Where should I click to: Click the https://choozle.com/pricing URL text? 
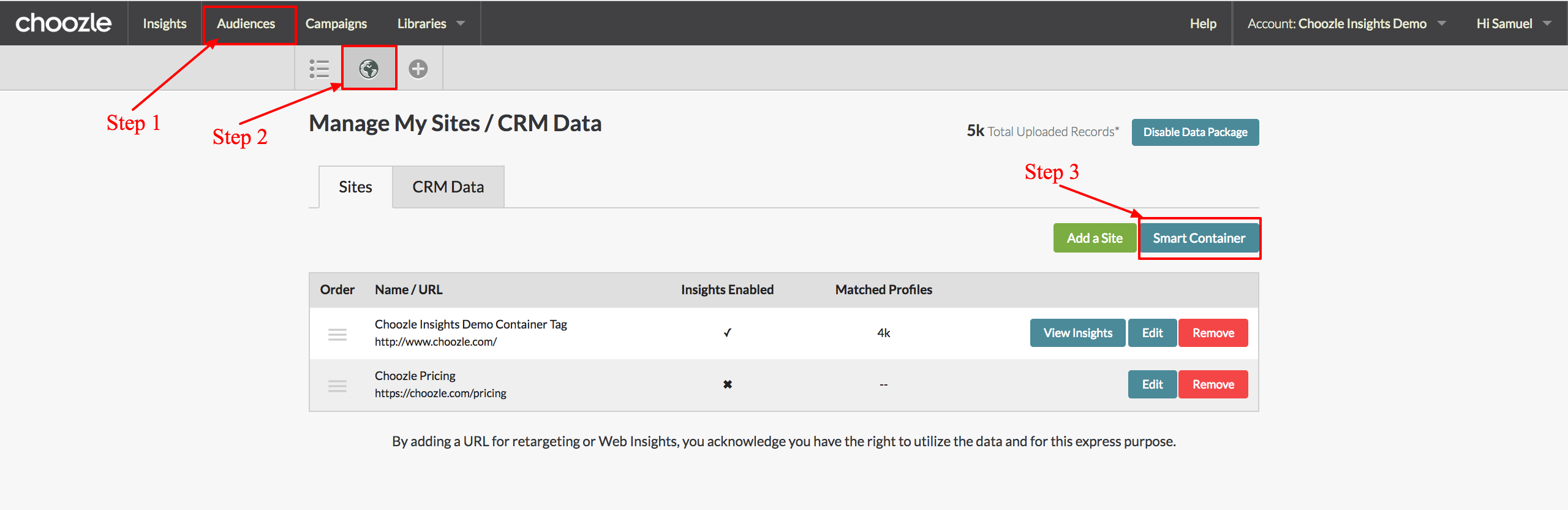click(x=440, y=394)
